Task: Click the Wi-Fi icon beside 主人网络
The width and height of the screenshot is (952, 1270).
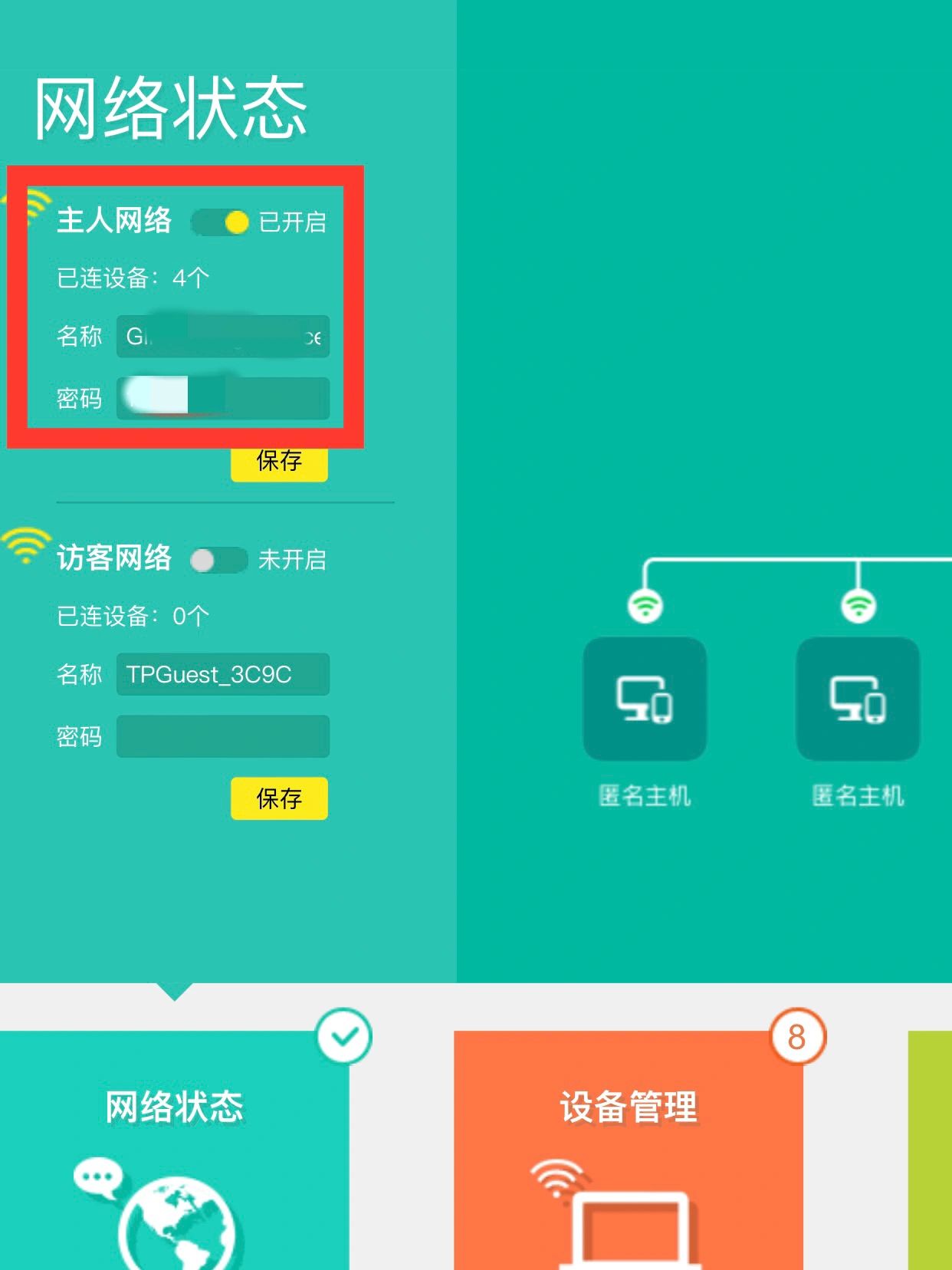Action: click(x=29, y=207)
